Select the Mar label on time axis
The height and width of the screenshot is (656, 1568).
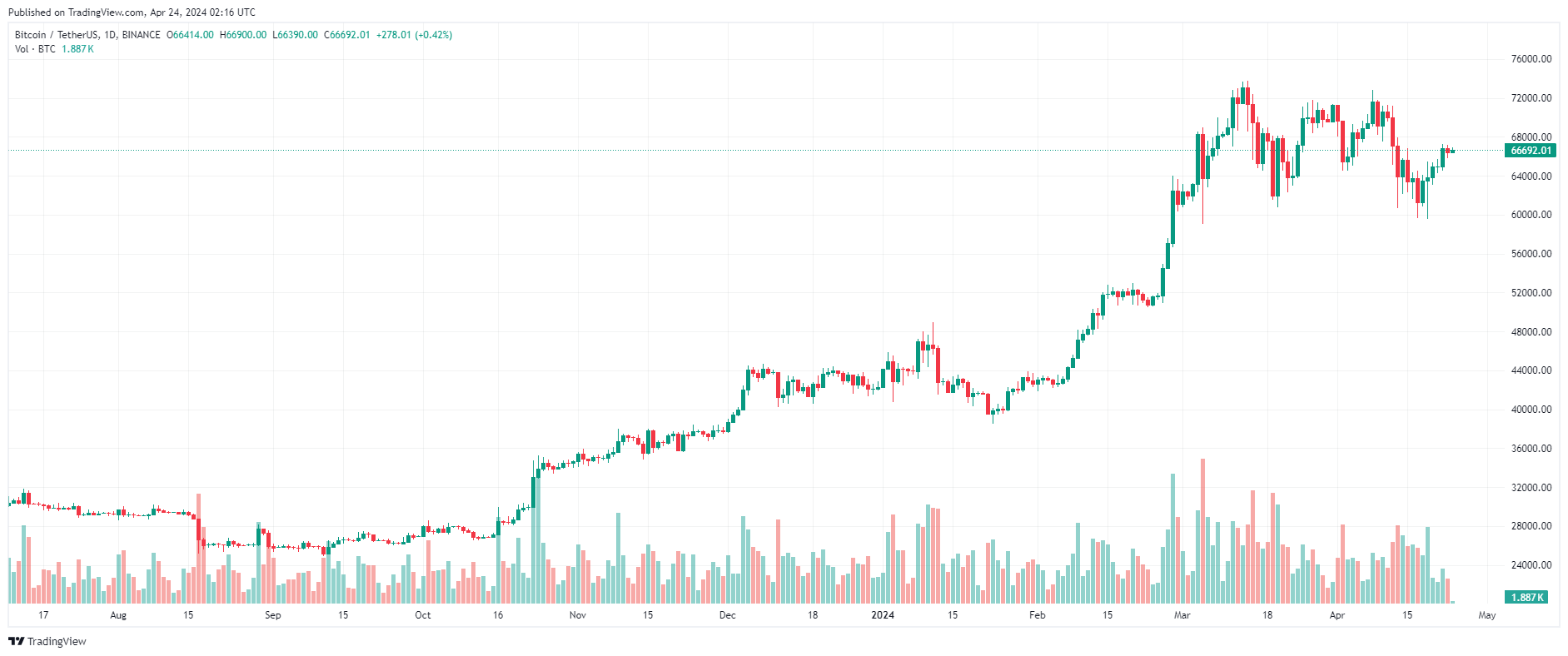(1182, 615)
